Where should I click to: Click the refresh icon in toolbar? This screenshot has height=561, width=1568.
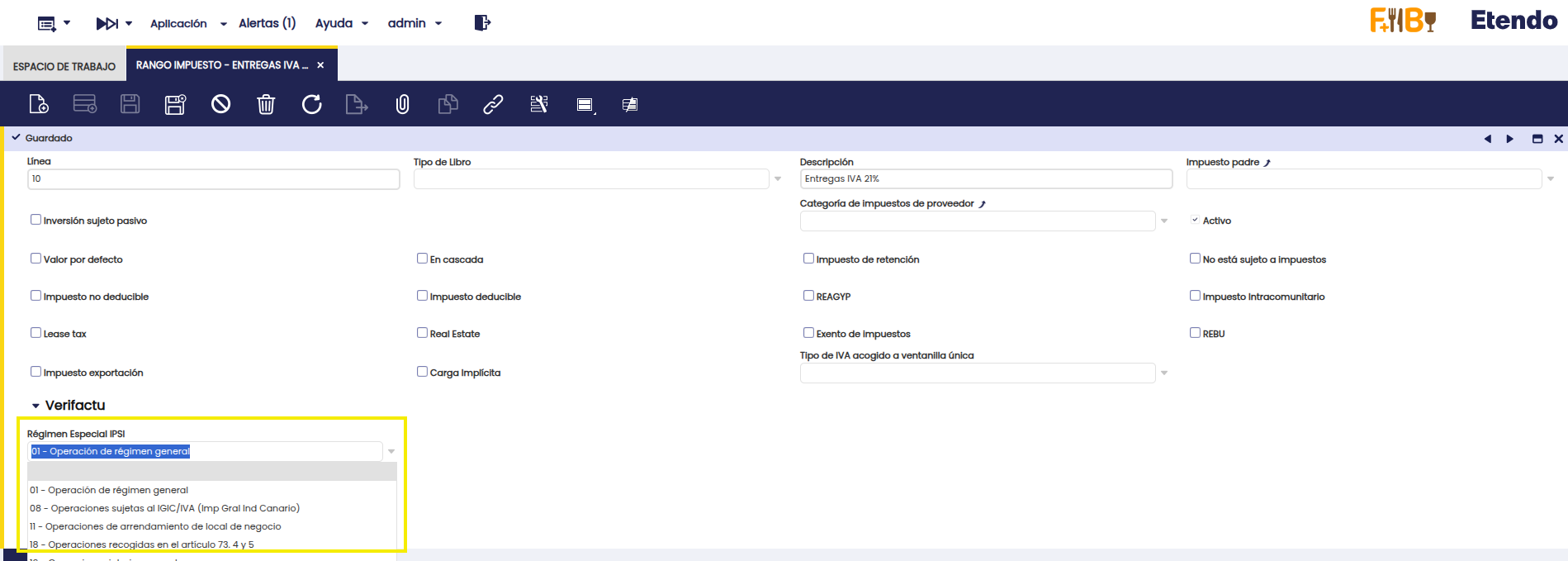pos(311,104)
